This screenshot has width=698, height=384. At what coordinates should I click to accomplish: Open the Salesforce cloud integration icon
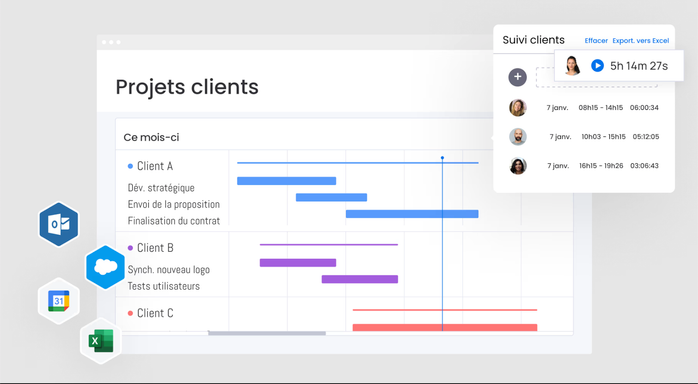(x=106, y=267)
